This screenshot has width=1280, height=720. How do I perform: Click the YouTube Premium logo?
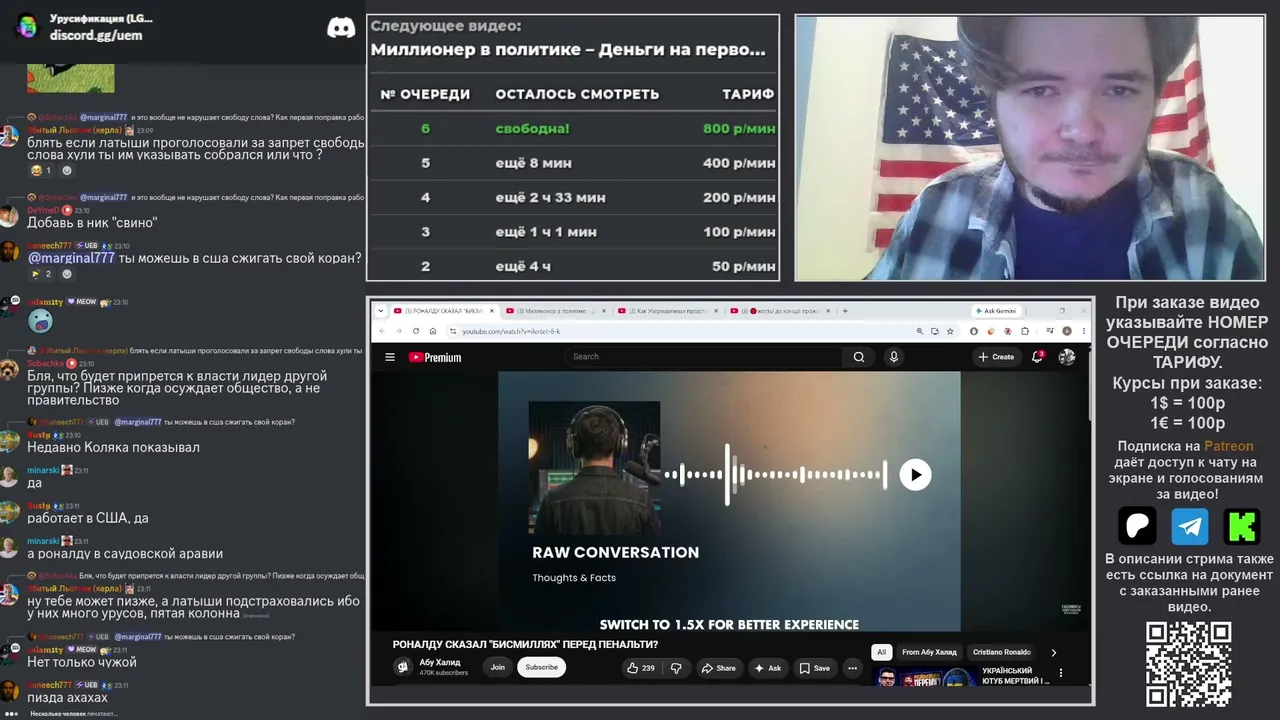point(435,357)
